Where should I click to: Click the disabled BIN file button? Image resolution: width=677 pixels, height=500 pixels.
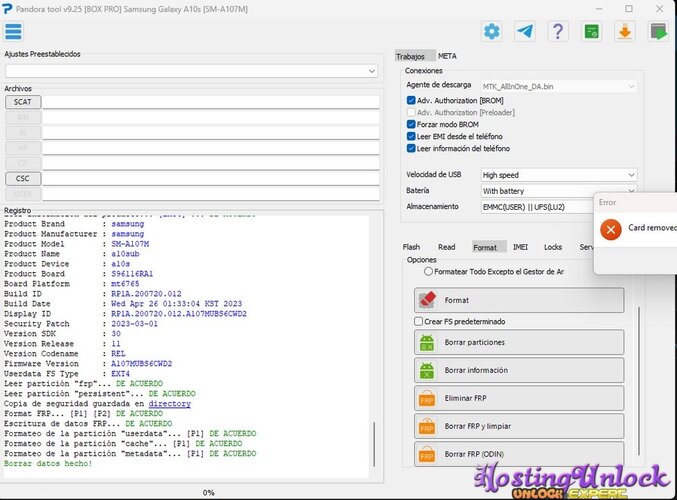tap(23, 117)
